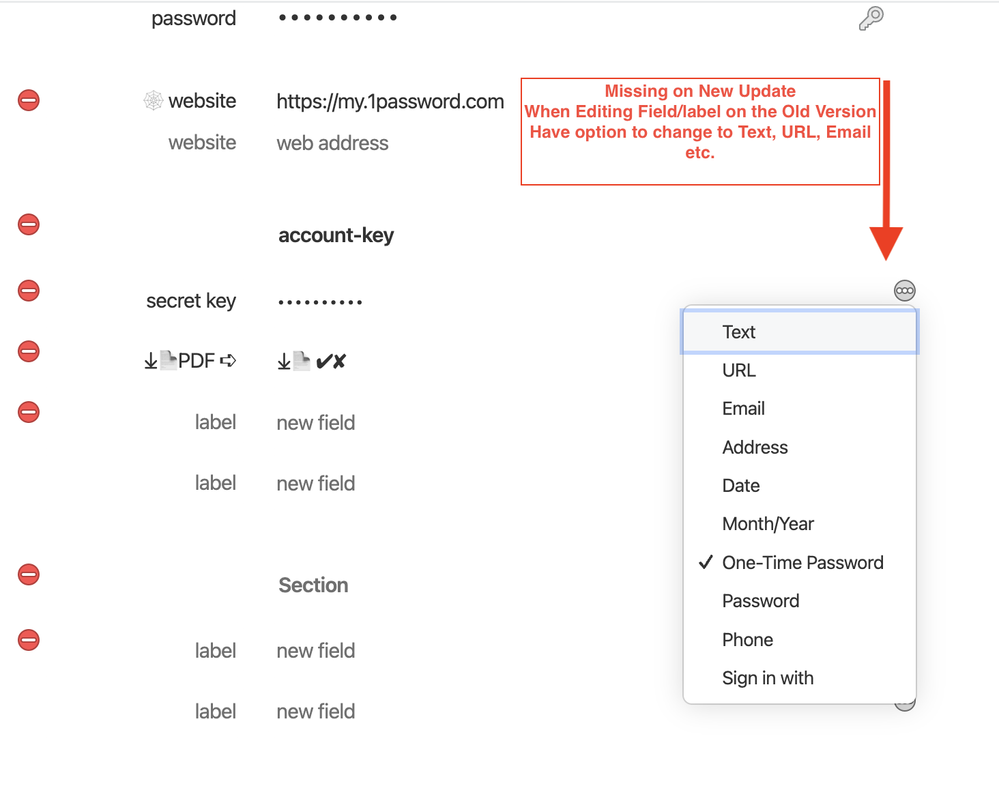
Task: Select the checked One-Time Password option
Action: click(801, 562)
